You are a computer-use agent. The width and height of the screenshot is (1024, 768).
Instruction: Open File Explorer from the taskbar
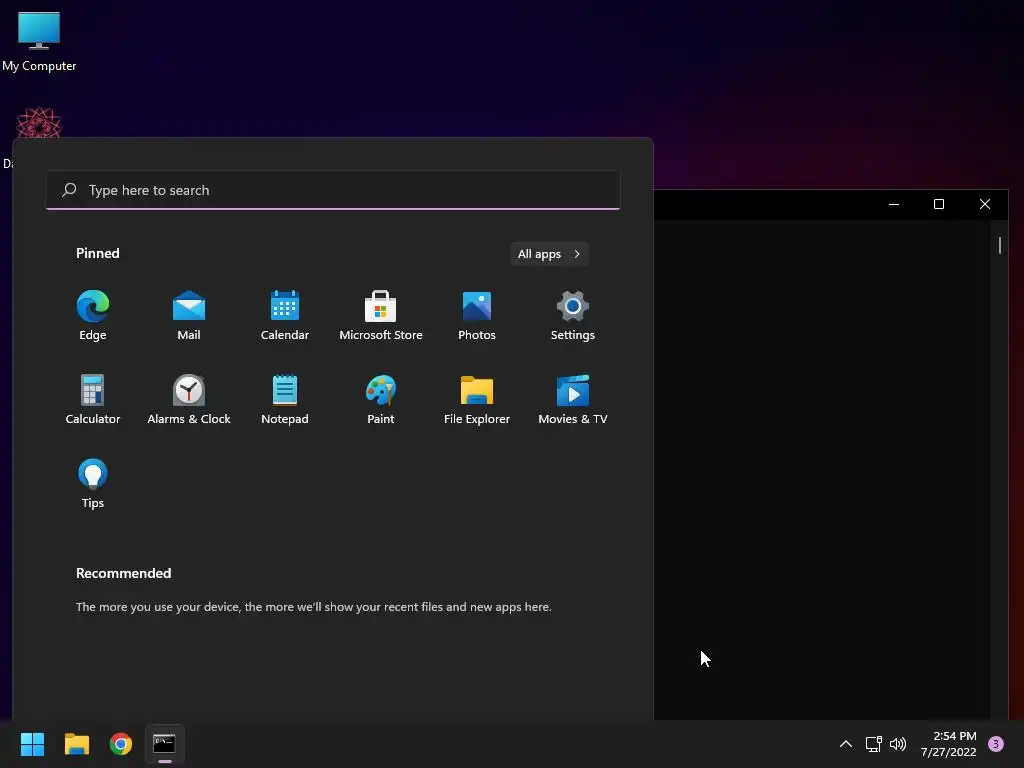(x=76, y=744)
